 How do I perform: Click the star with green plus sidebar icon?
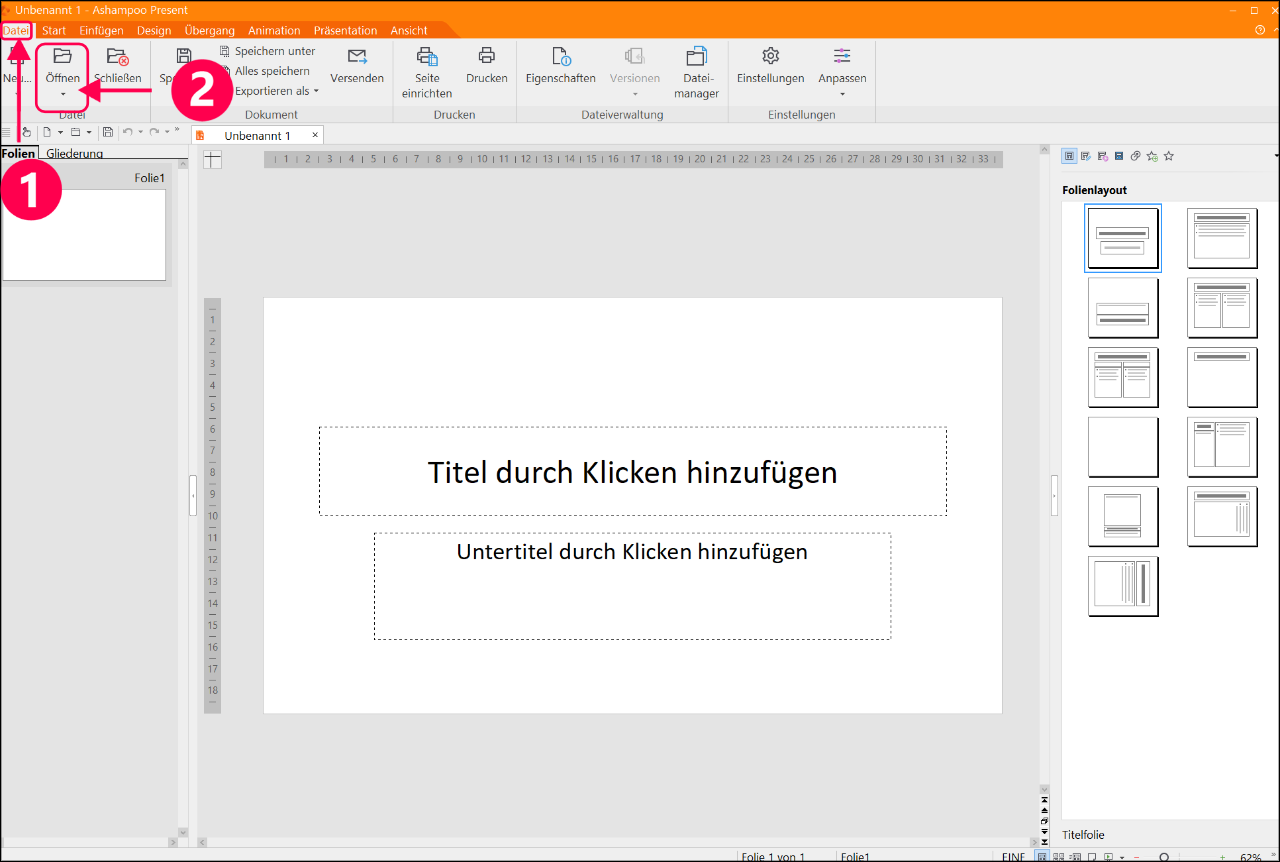1152,156
